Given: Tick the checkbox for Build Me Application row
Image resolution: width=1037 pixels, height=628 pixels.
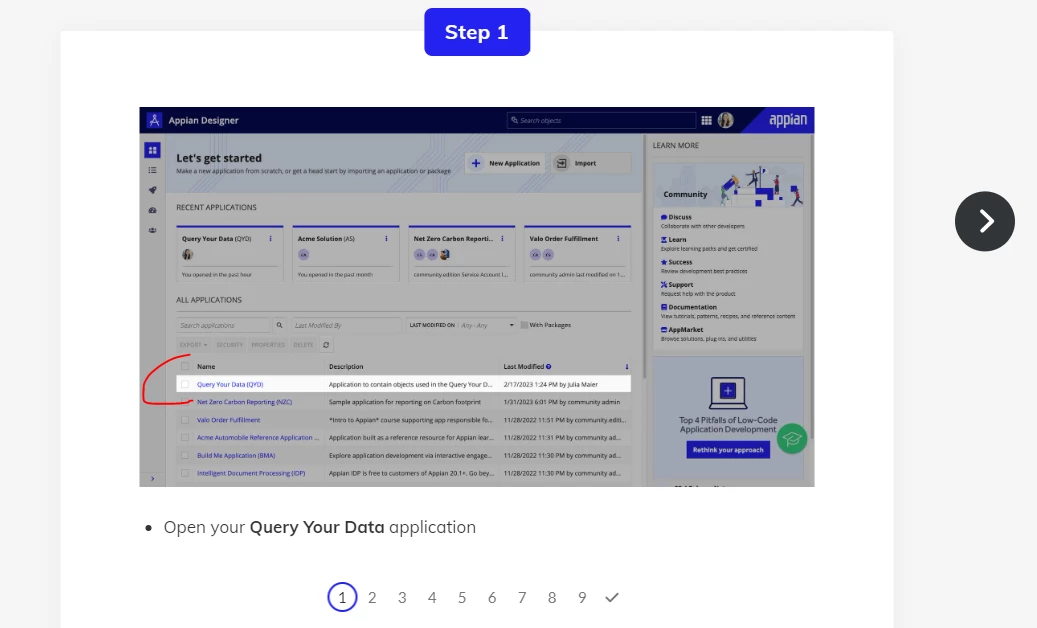Looking at the screenshot, I should [x=185, y=455].
